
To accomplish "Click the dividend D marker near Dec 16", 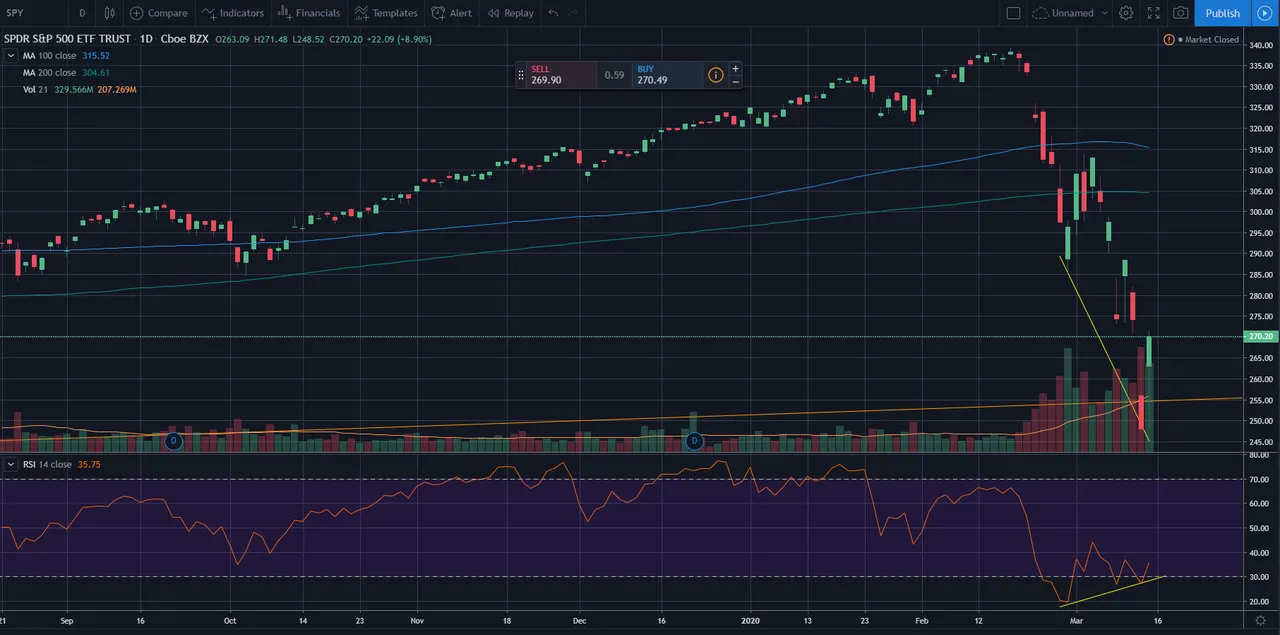I will click(694, 440).
